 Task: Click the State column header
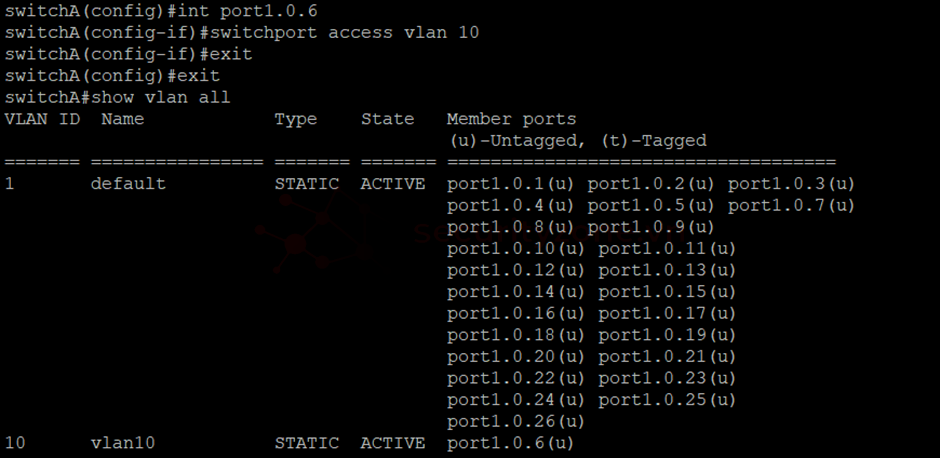coord(387,119)
